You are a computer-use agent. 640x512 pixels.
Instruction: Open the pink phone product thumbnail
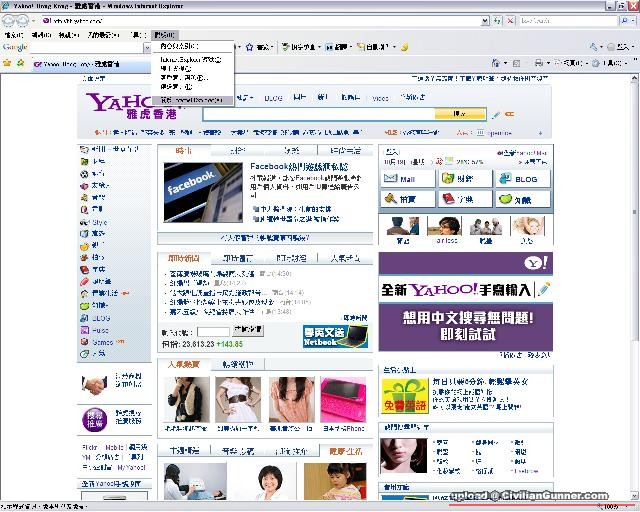pos(343,399)
